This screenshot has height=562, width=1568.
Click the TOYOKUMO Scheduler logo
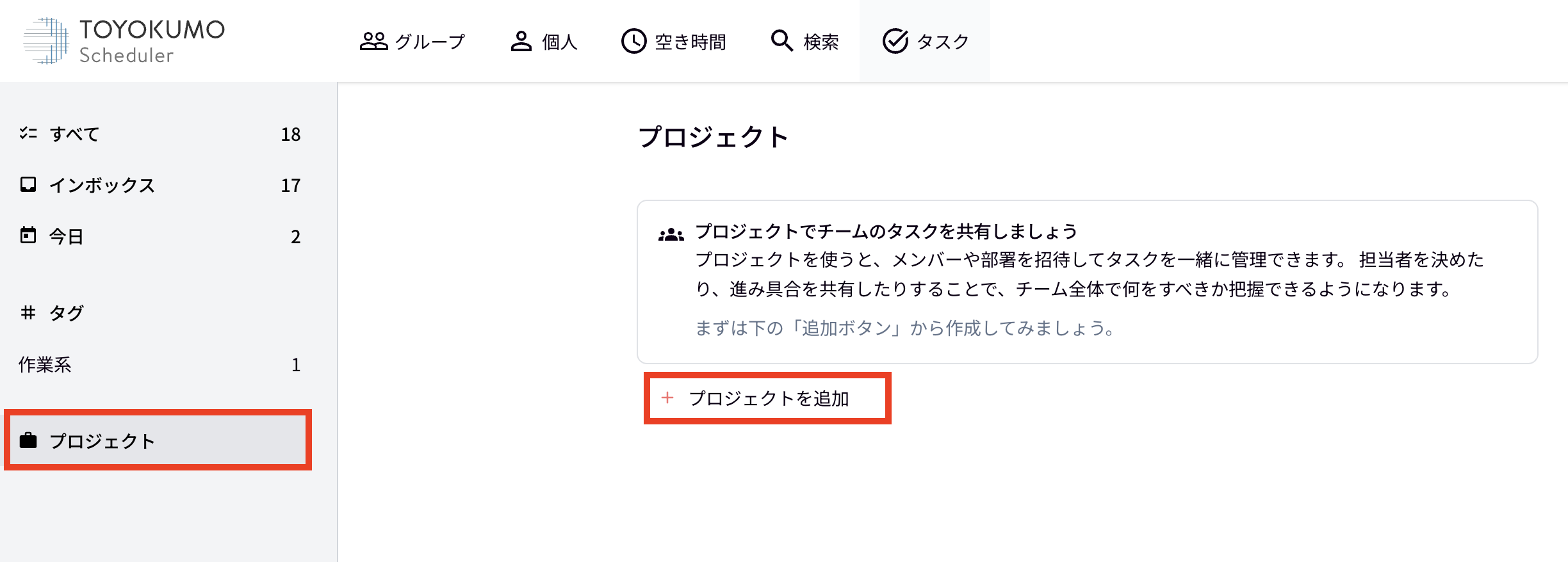point(124,40)
